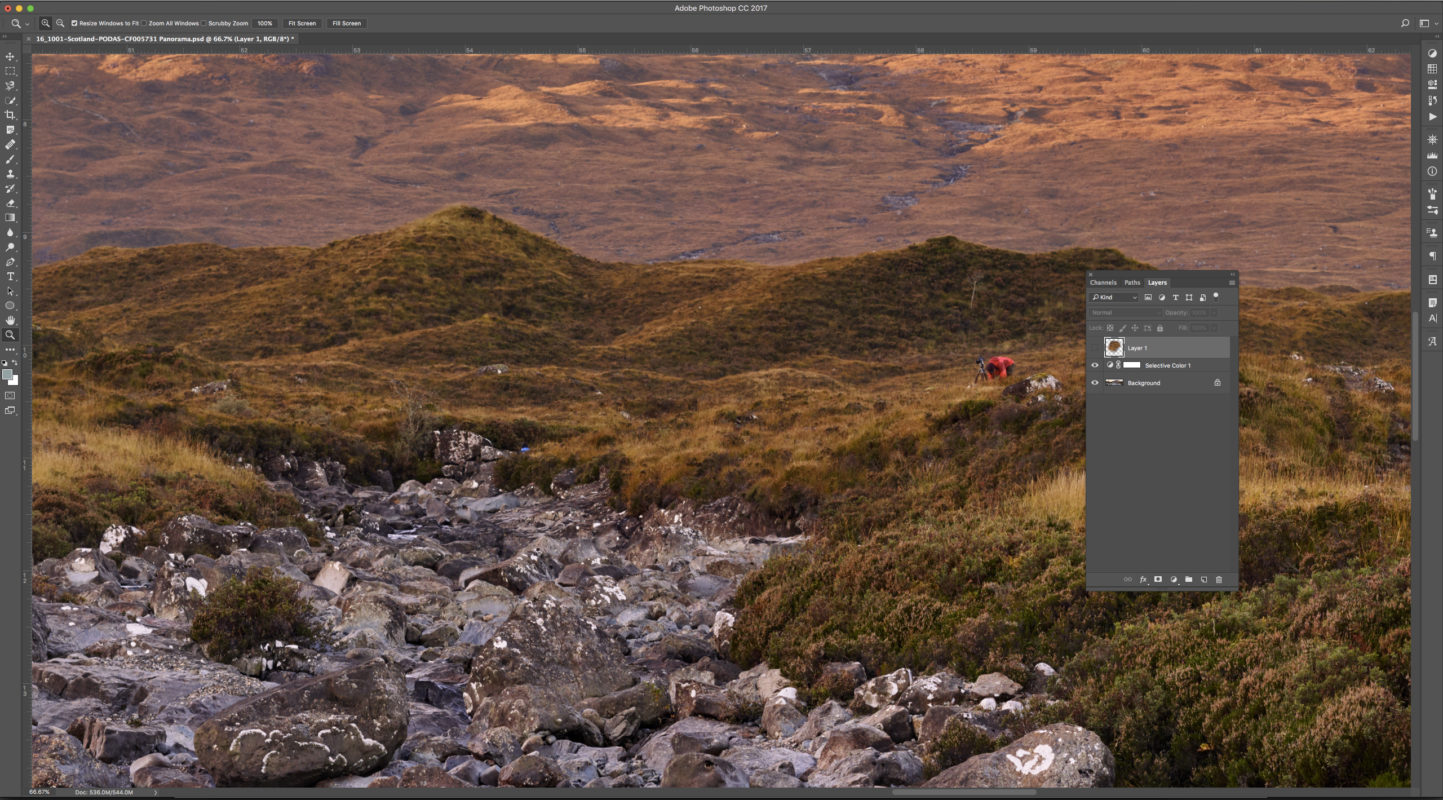
Task: Select the Lasso tool
Action: pos(11,86)
